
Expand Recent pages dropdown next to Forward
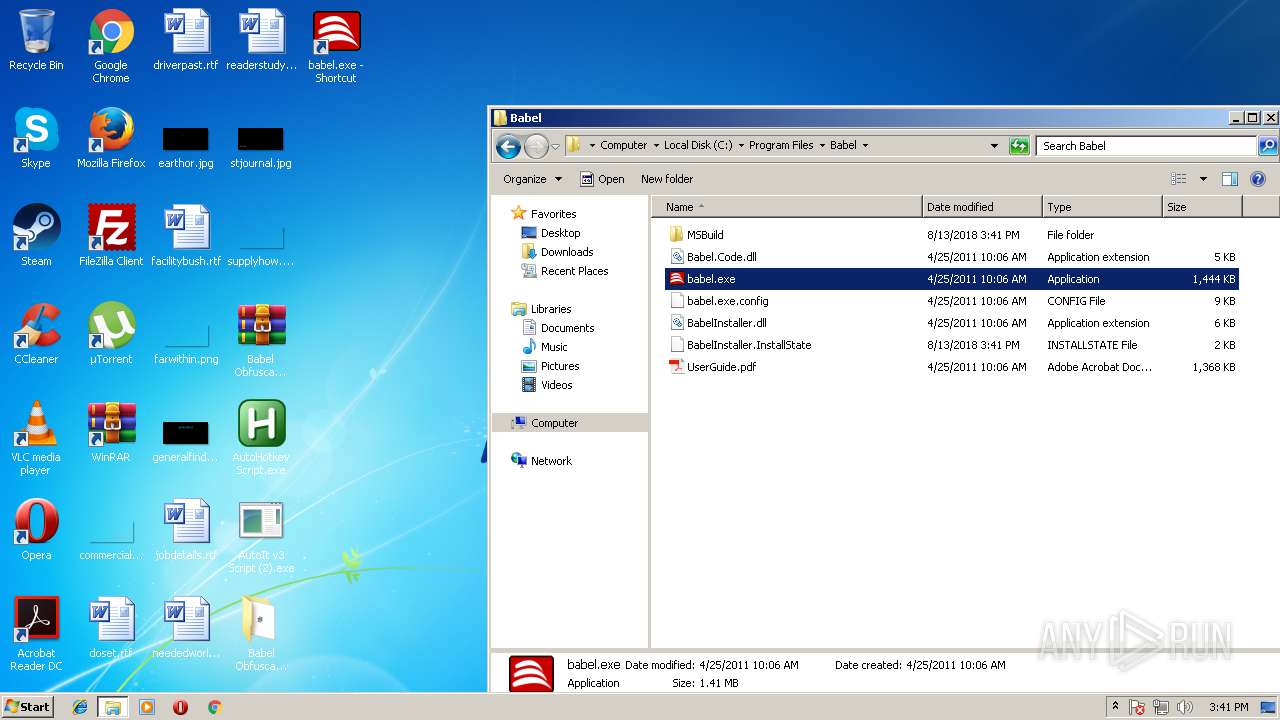(x=555, y=148)
